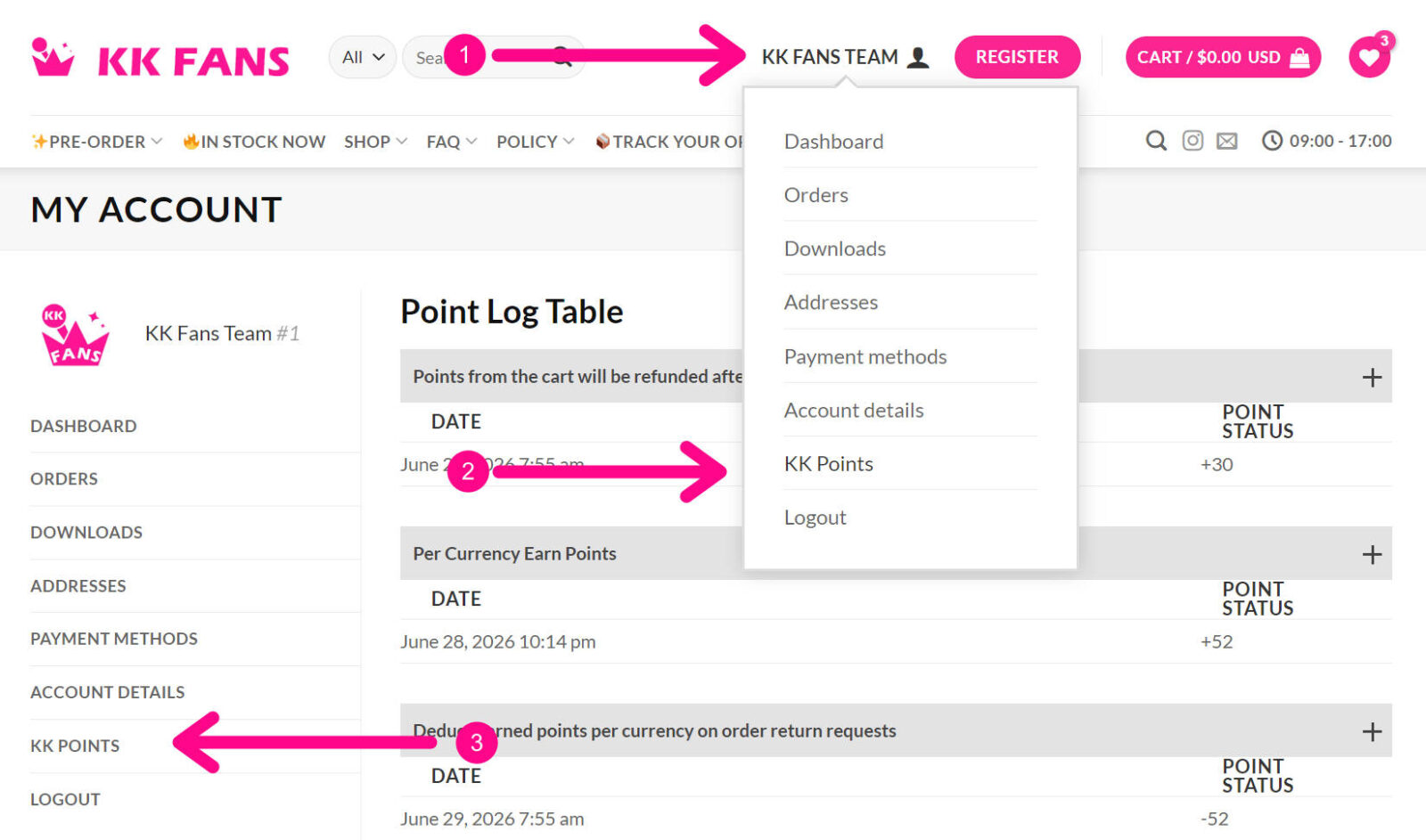Click the REGISTER button
Image resolution: width=1426 pixels, height=840 pixels.
[x=1017, y=57]
